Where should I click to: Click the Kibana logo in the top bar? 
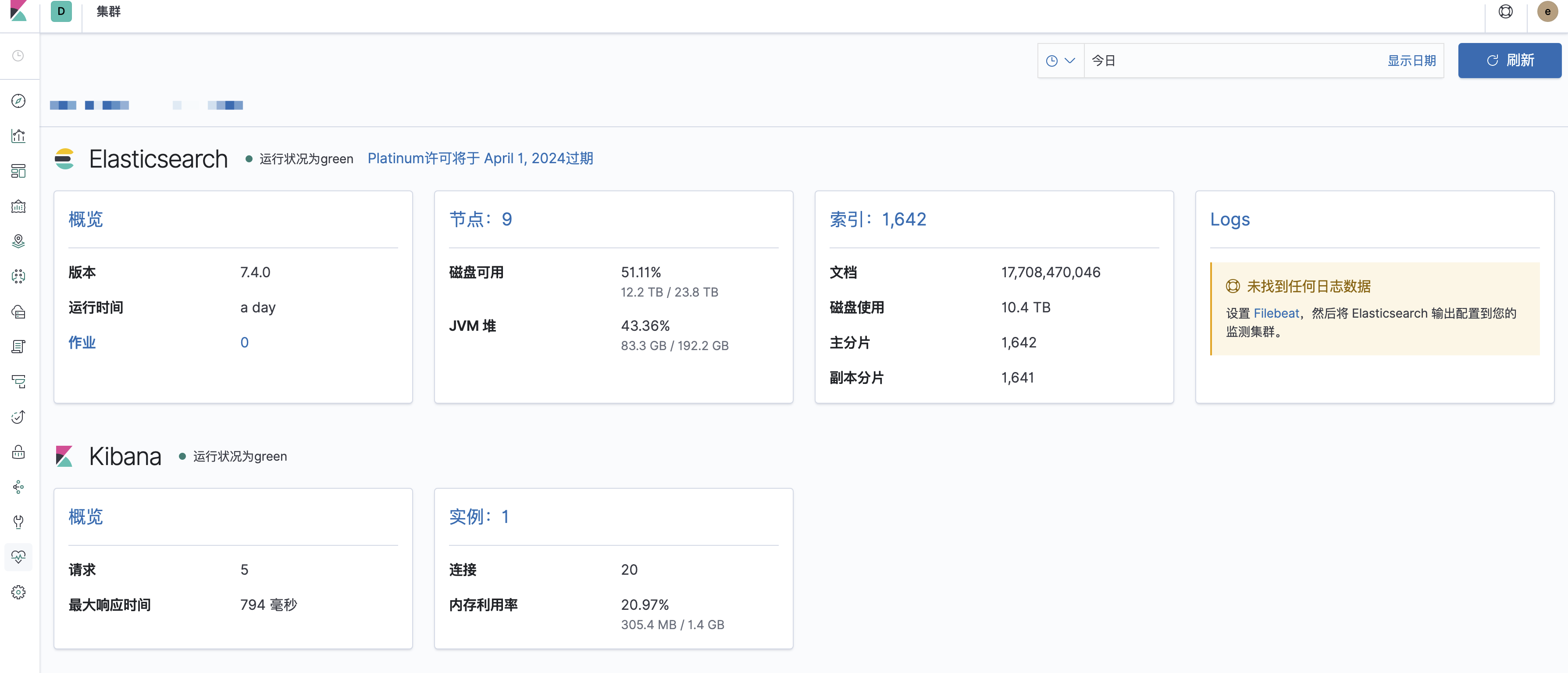pos(18,11)
